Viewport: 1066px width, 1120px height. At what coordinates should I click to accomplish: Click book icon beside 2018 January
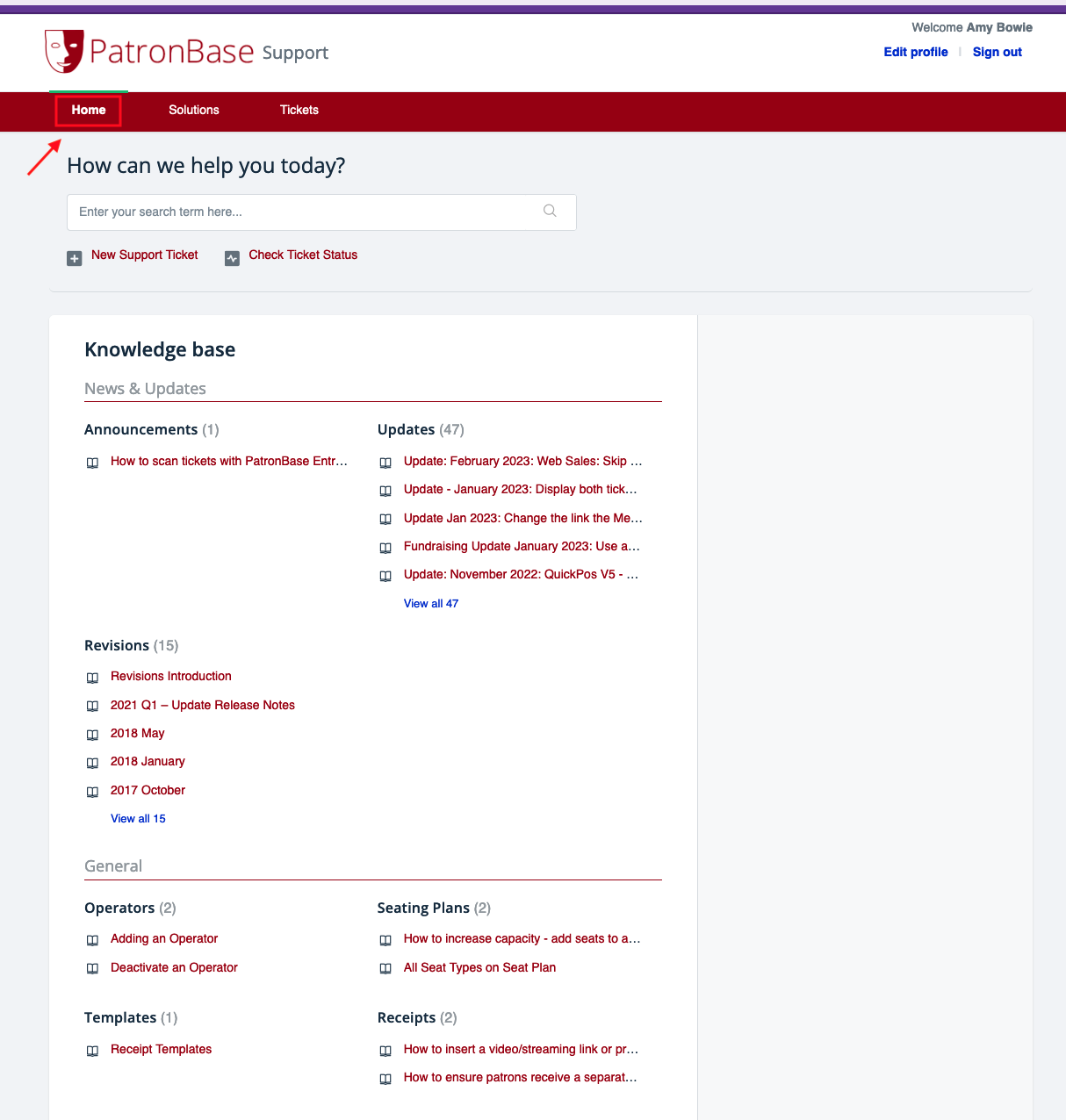pos(92,764)
